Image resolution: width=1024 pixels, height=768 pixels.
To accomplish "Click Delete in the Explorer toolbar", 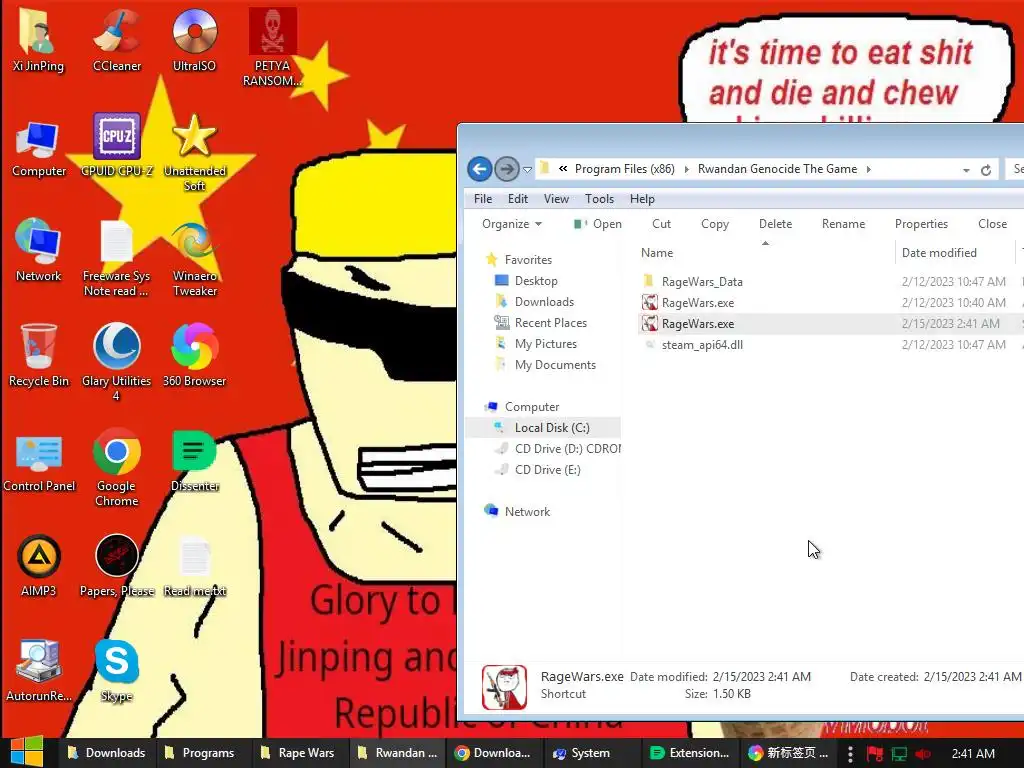I will (775, 224).
